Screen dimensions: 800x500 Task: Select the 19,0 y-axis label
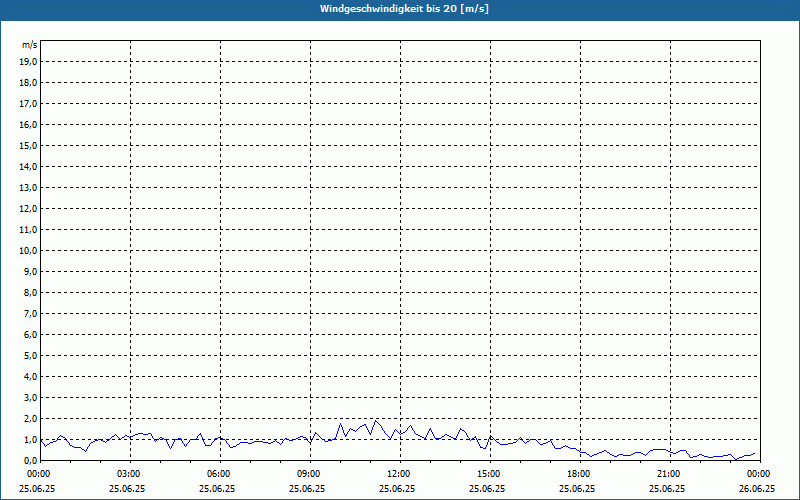pyautogui.click(x=28, y=61)
